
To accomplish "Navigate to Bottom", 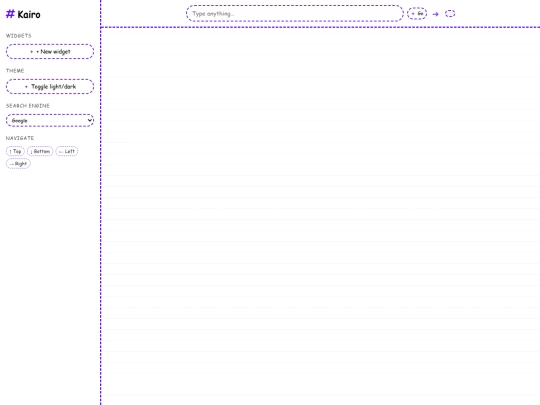I will pos(40,151).
